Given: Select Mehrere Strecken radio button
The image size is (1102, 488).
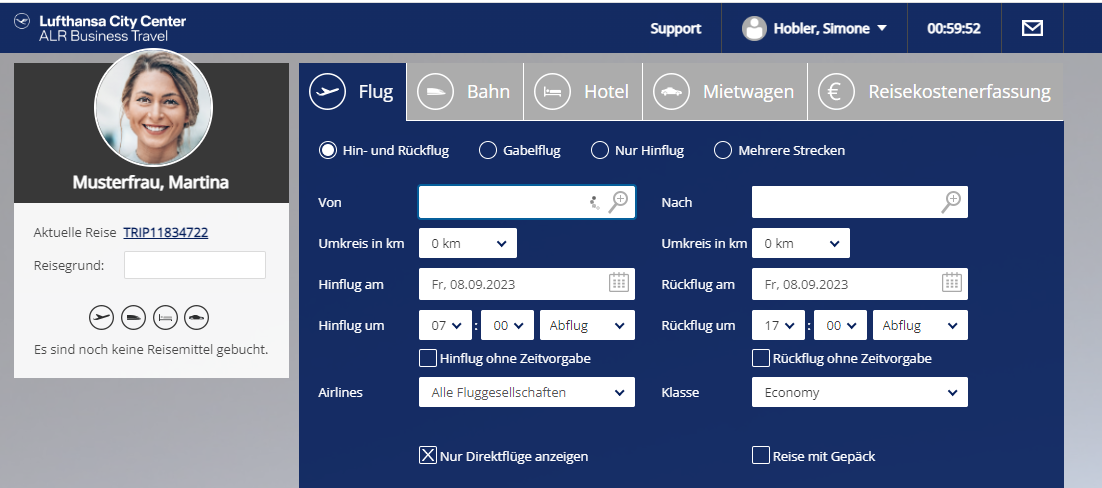Looking at the screenshot, I should pyautogui.click(x=722, y=150).
